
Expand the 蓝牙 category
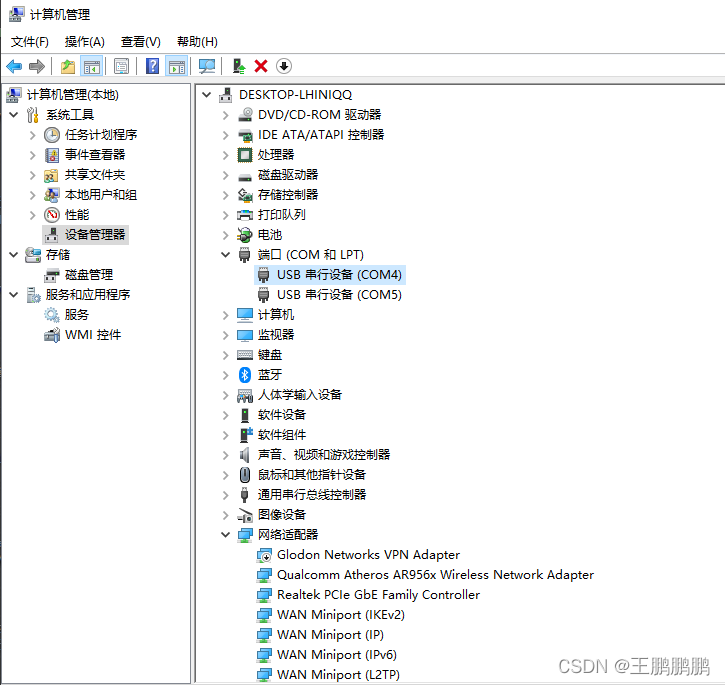pyautogui.click(x=226, y=375)
